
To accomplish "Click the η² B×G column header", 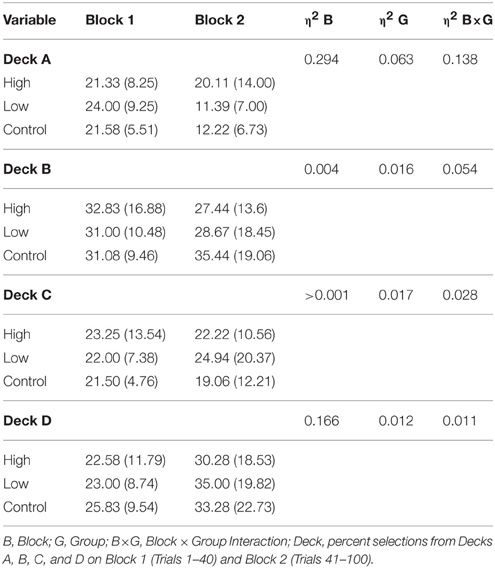I will point(468,19).
